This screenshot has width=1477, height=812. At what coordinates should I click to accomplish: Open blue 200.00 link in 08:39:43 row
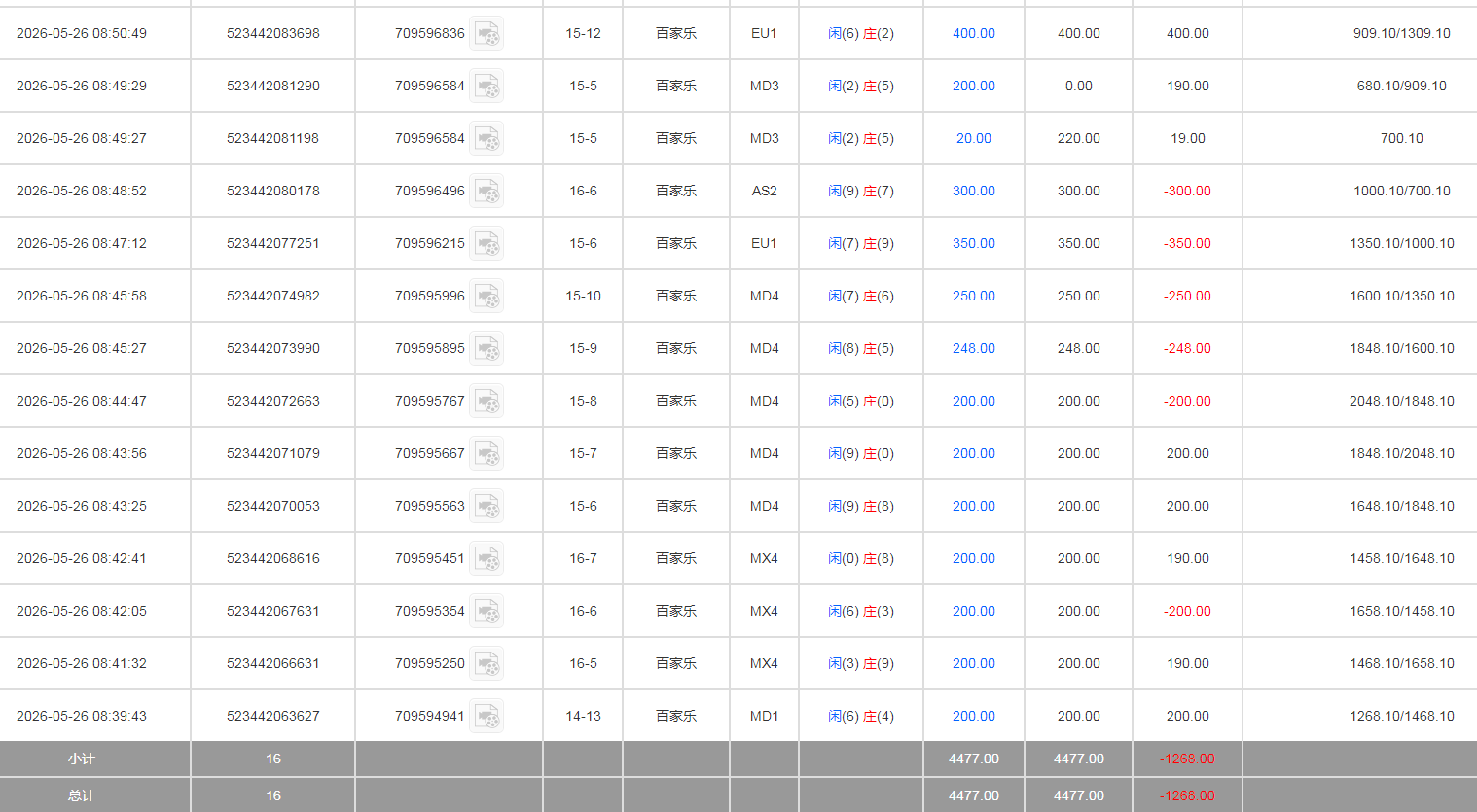(x=973, y=716)
